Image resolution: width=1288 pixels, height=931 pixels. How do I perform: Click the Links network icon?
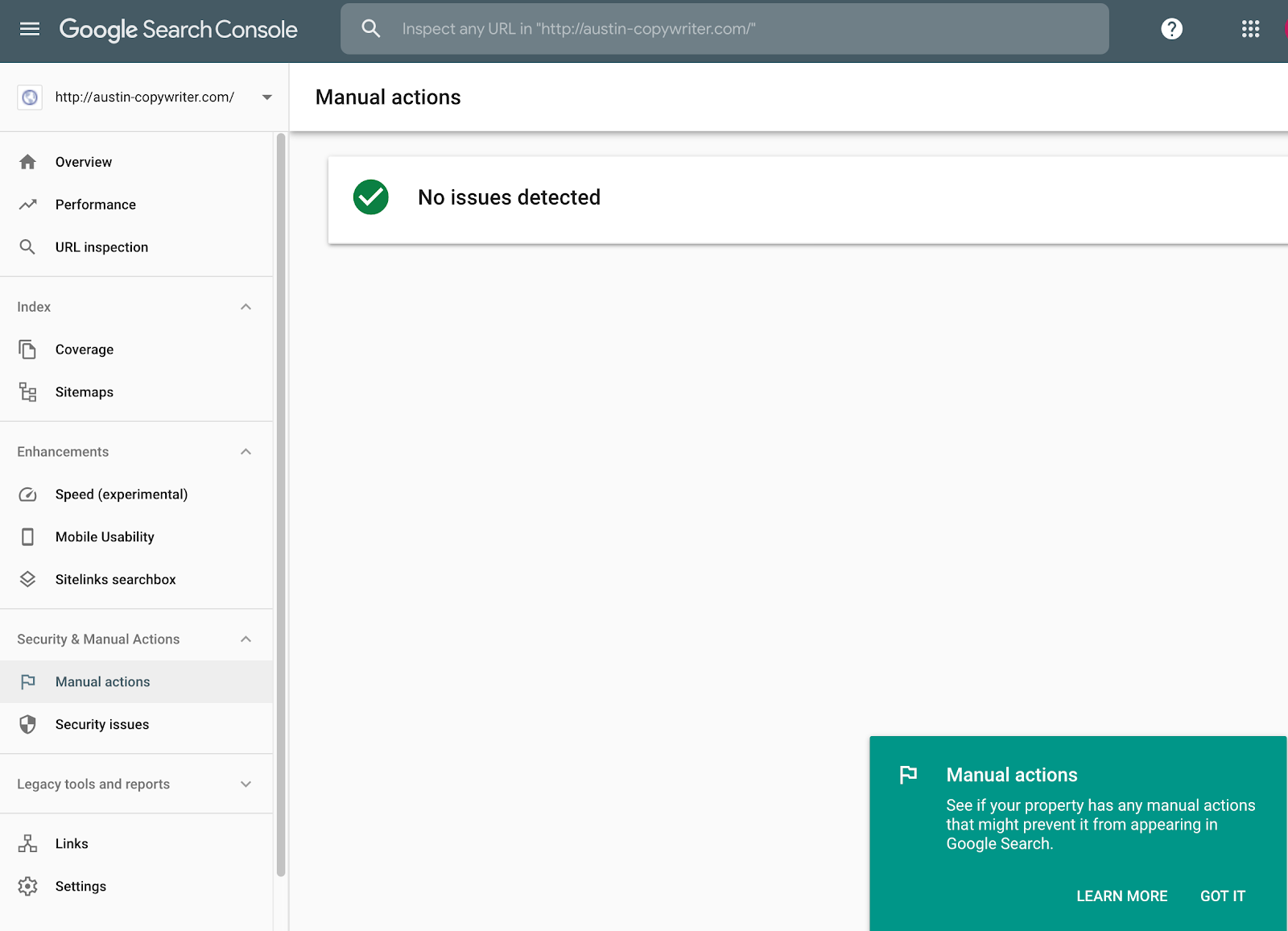[x=28, y=844]
